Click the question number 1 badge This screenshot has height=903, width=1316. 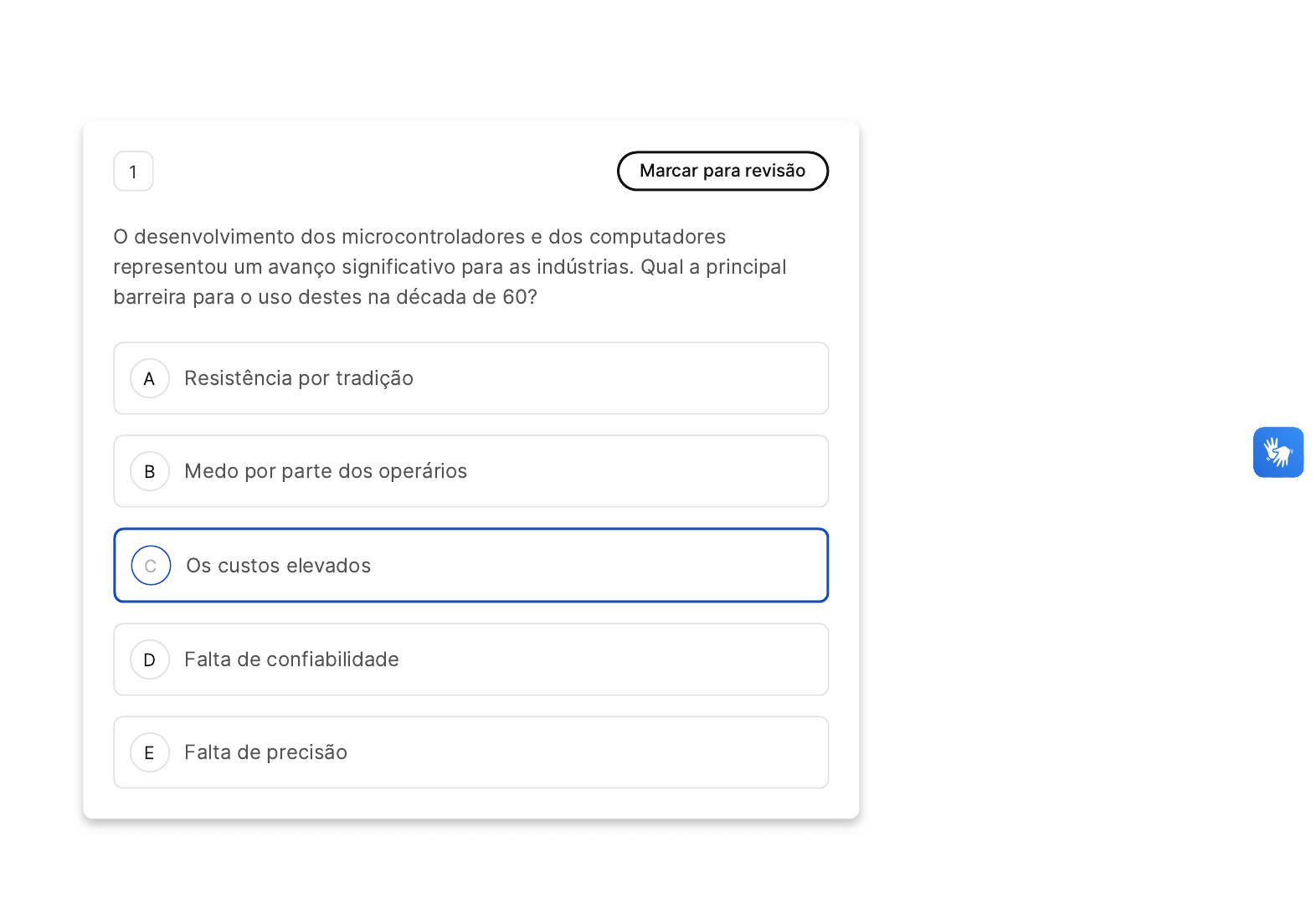pos(133,172)
